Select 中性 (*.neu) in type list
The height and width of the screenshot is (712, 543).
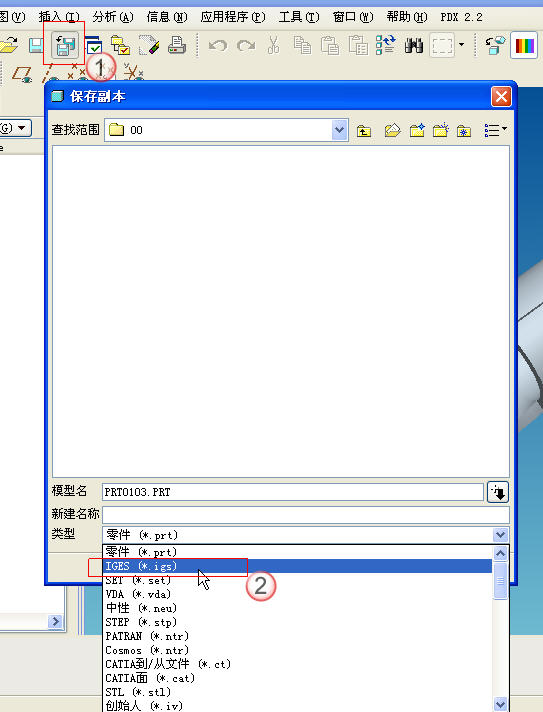[298, 608]
